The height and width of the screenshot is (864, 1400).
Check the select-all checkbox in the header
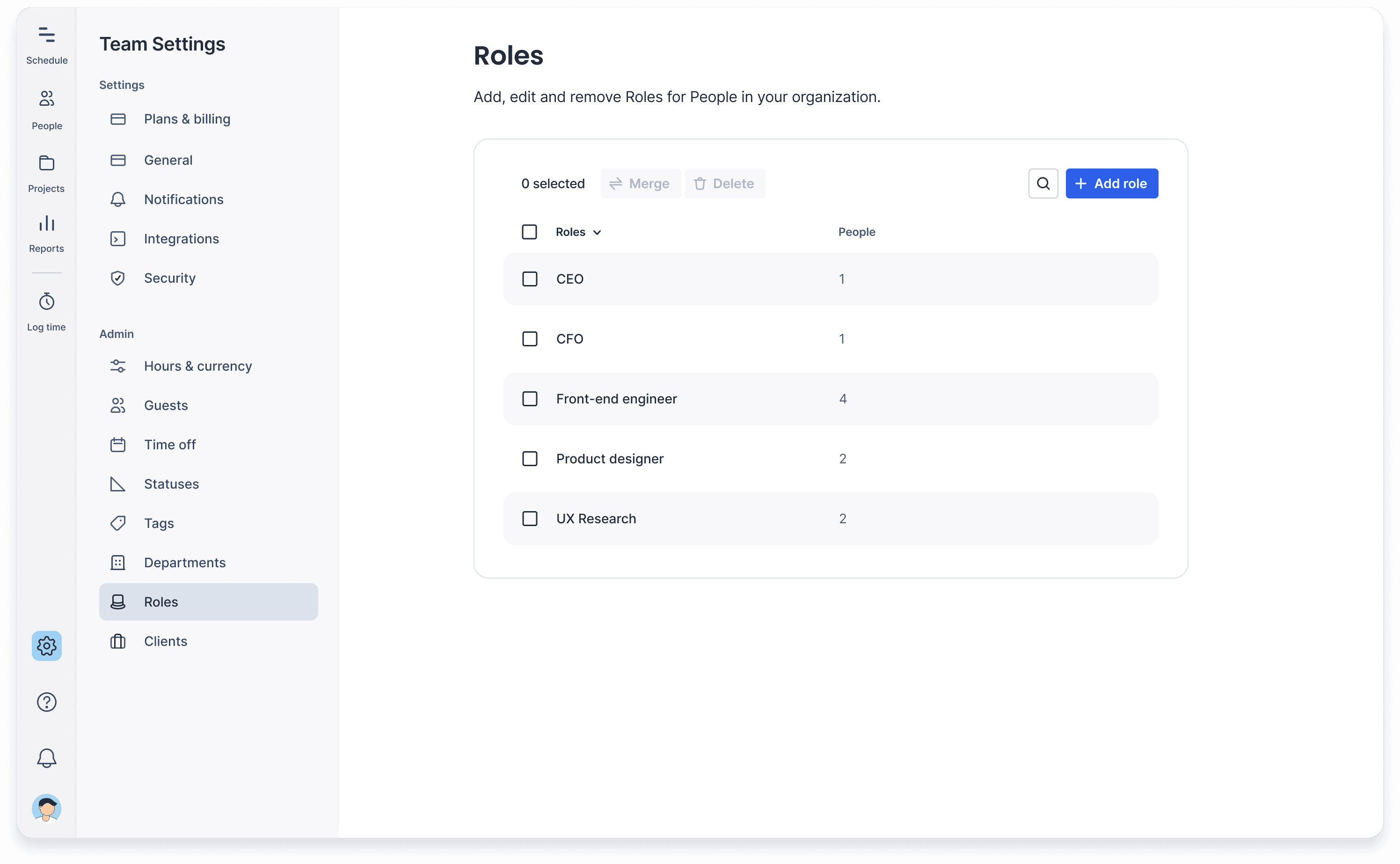pyautogui.click(x=530, y=232)
